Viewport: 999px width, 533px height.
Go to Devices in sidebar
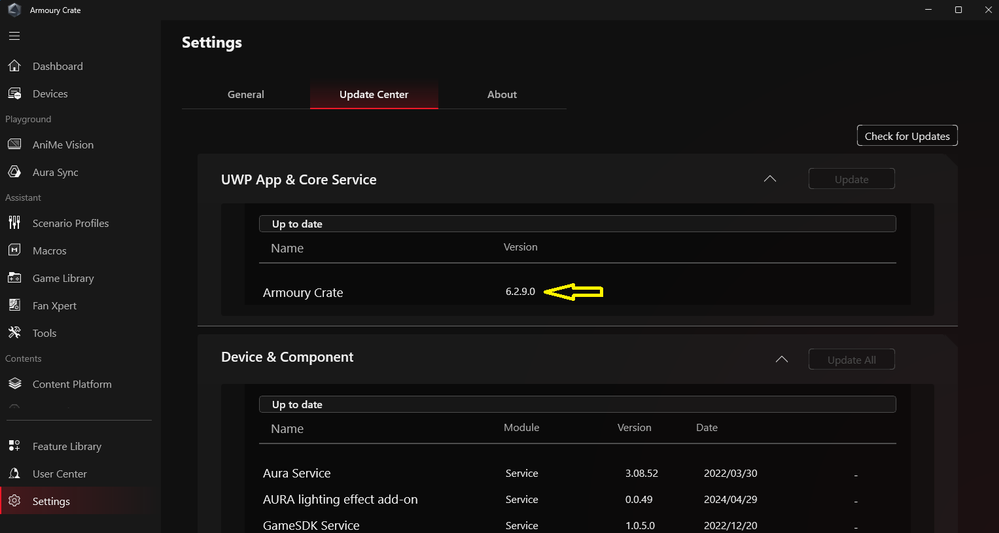(x=50, y=94)
